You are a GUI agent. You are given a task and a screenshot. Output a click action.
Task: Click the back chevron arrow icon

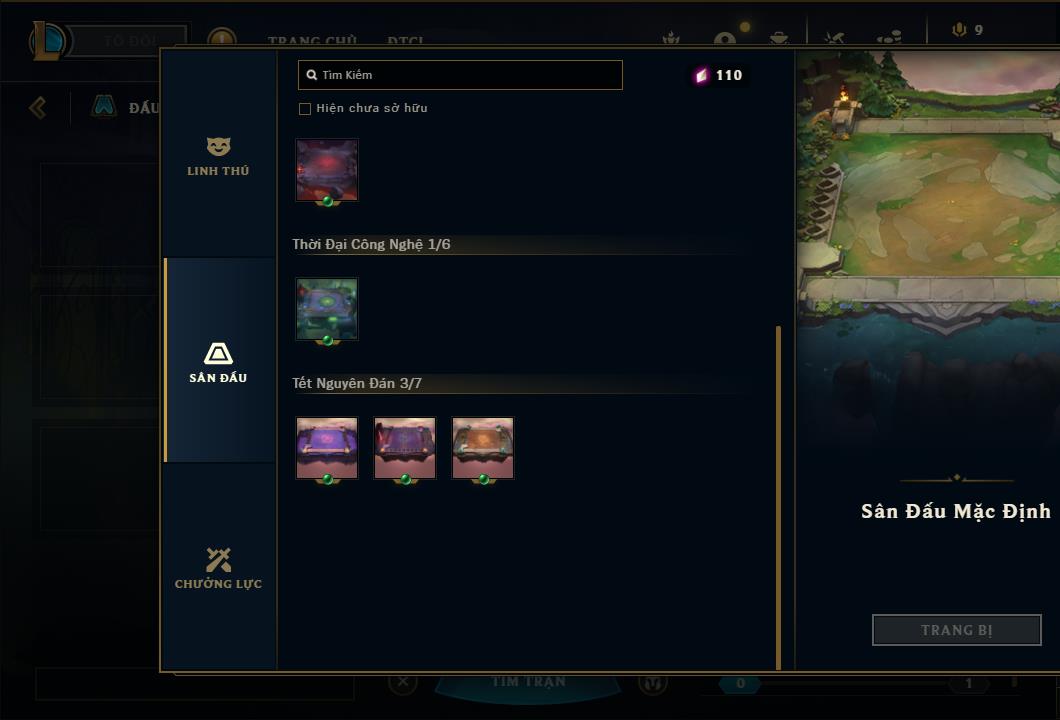(x=38, y=107)
